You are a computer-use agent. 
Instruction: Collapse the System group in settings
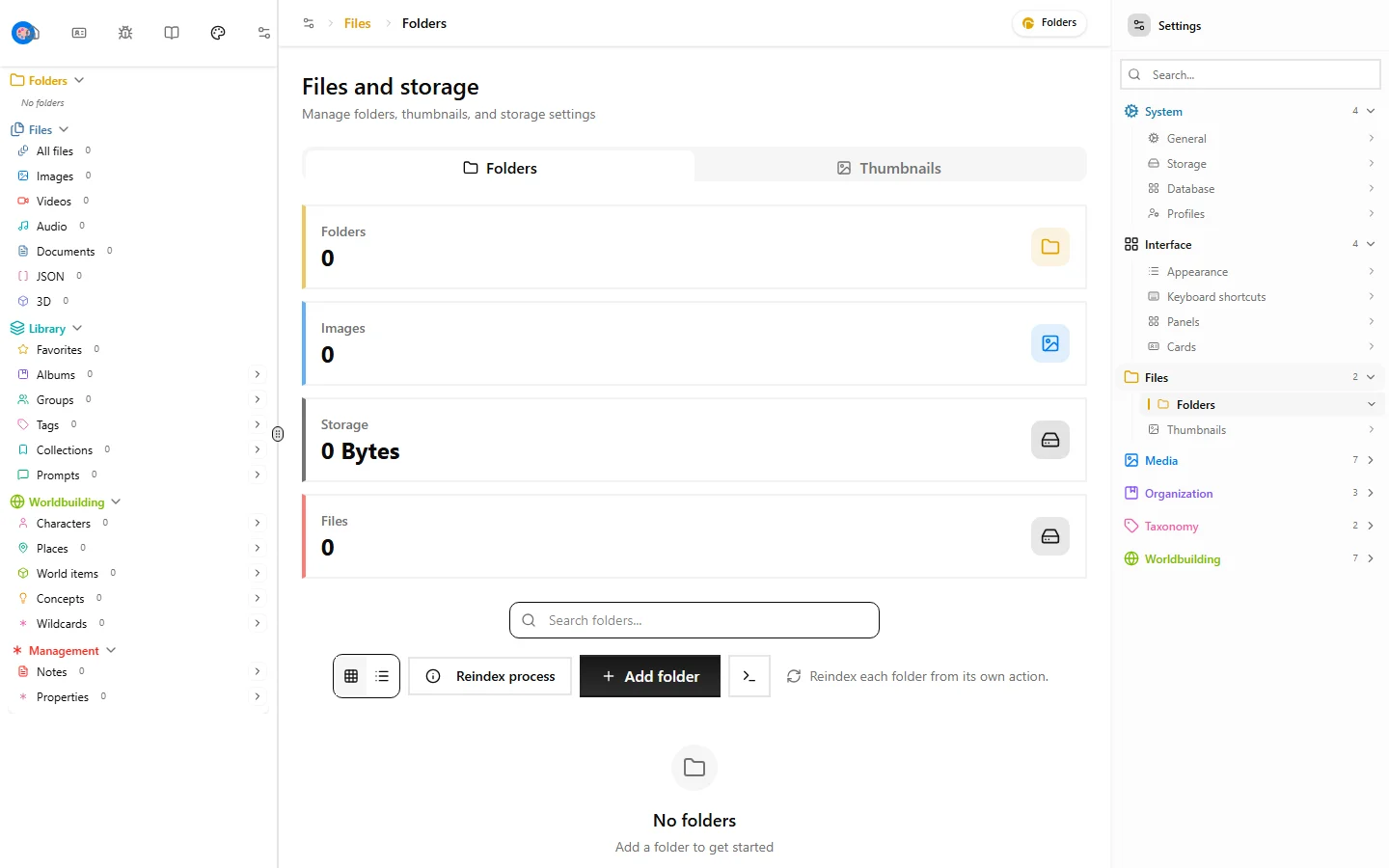1371,112
